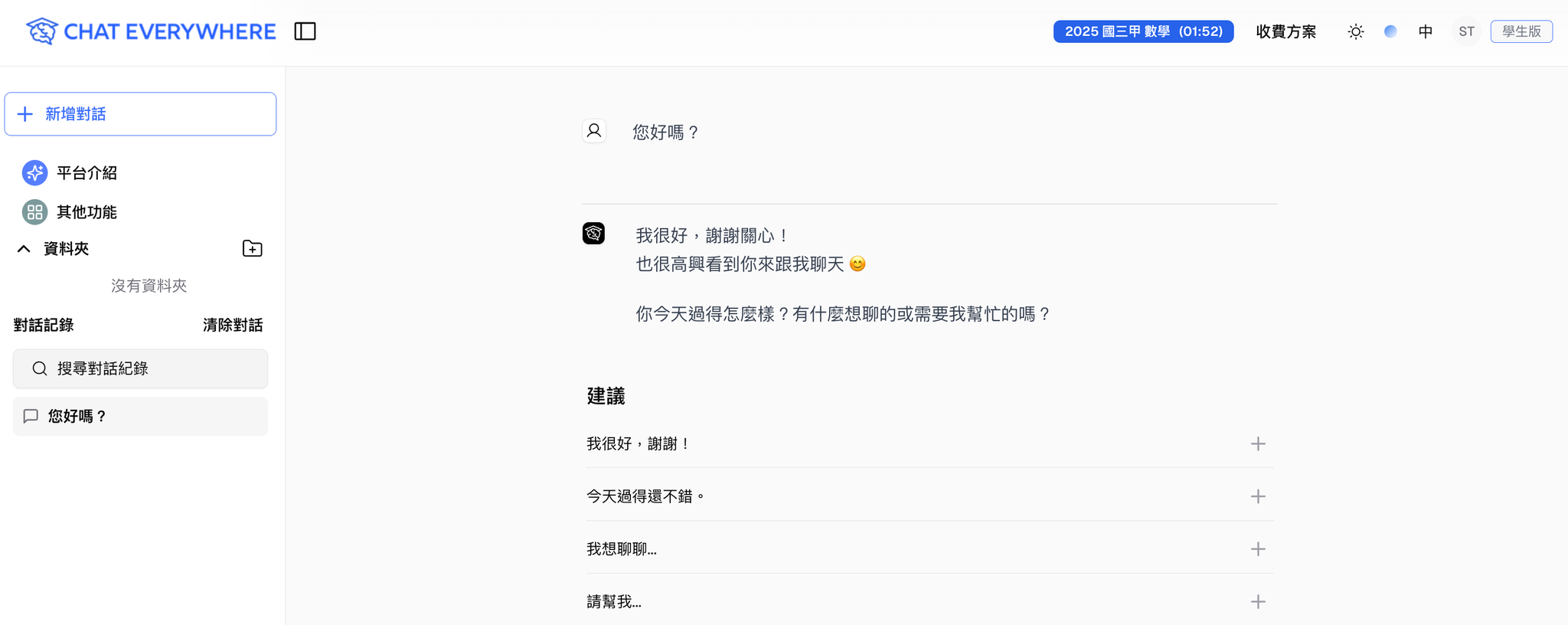Screen dimensions: 1568x625
Task: Click the Chat Everywhere logo
Action: click(x=151, y=31)
